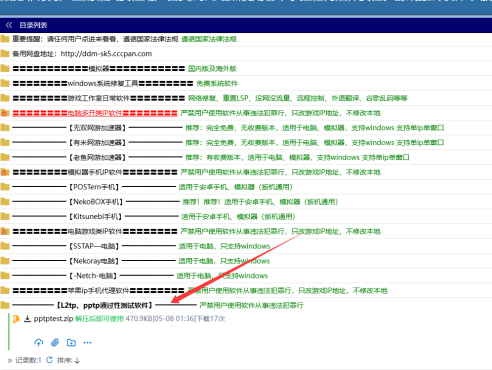Image resolution: width=492 pixels, height=370 pixels.
Task: Open the 游戏工作室日常软件 folder icon
Action: tap(5, 98)
